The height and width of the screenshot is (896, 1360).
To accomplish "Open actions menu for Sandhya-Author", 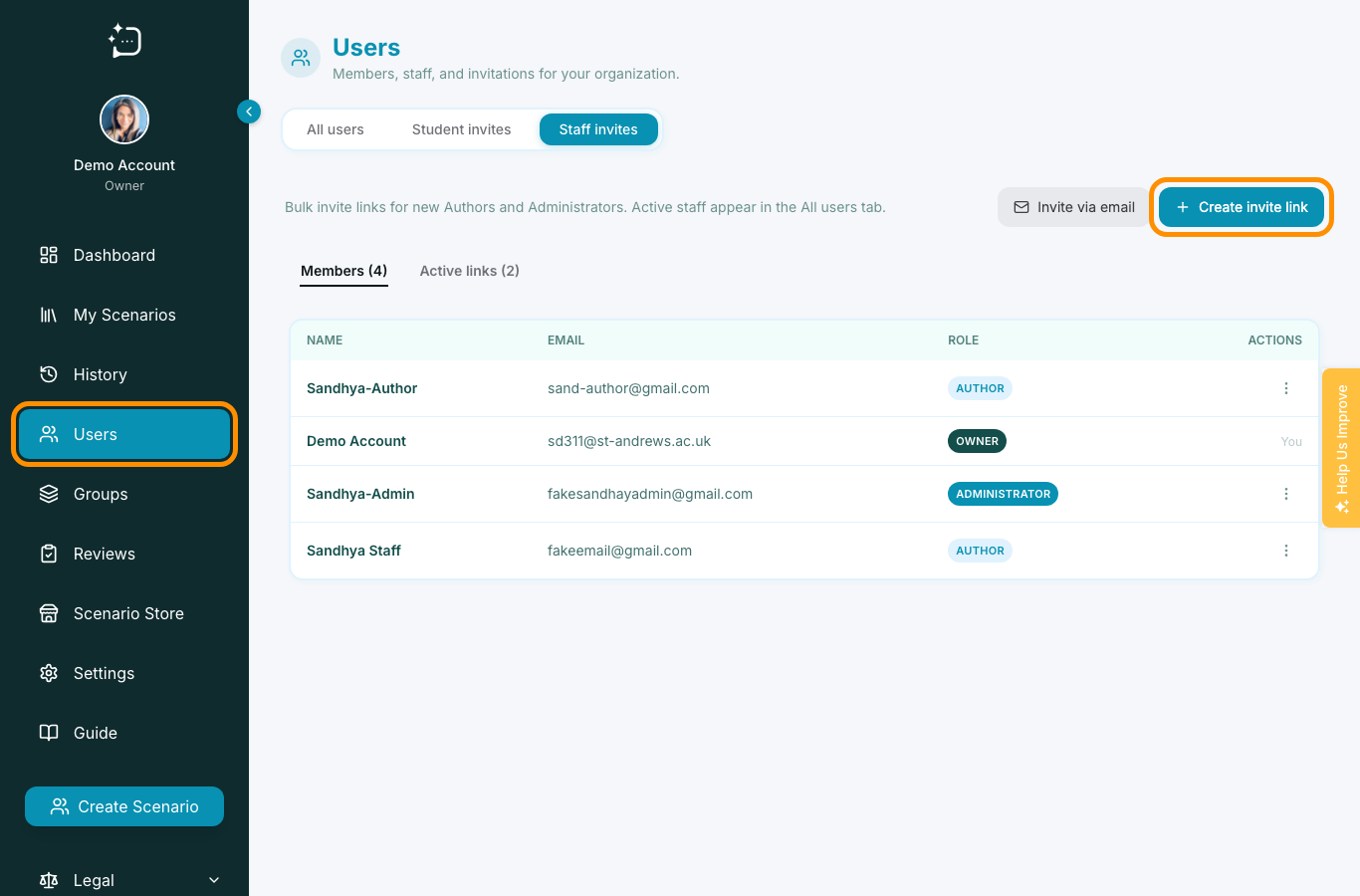I will [x=1286, y=388].
